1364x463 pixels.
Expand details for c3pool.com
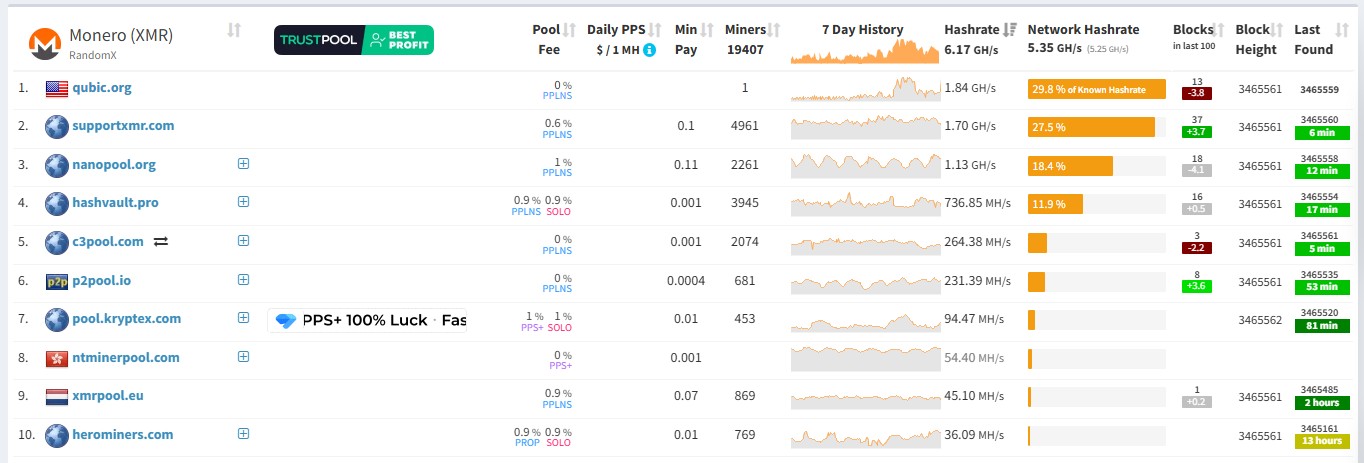[243, 240]
